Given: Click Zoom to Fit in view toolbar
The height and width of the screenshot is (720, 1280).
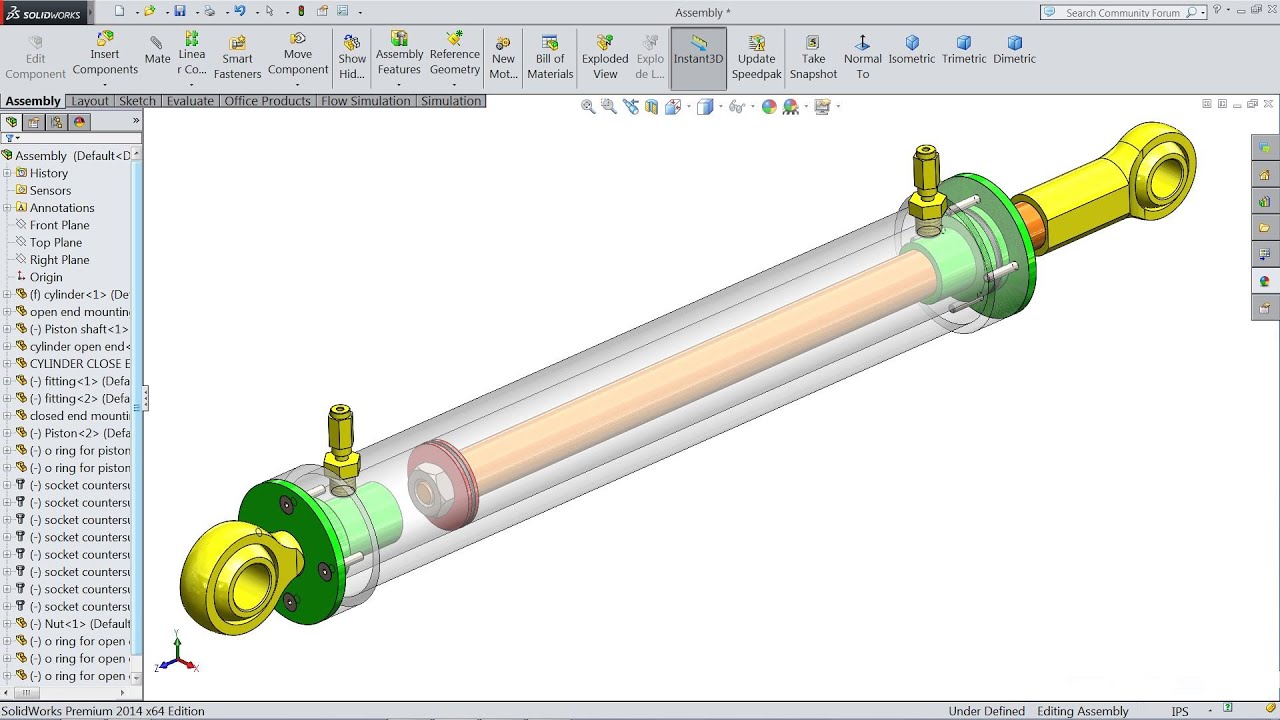Looking at the screenshot, I should click(588, 106).
